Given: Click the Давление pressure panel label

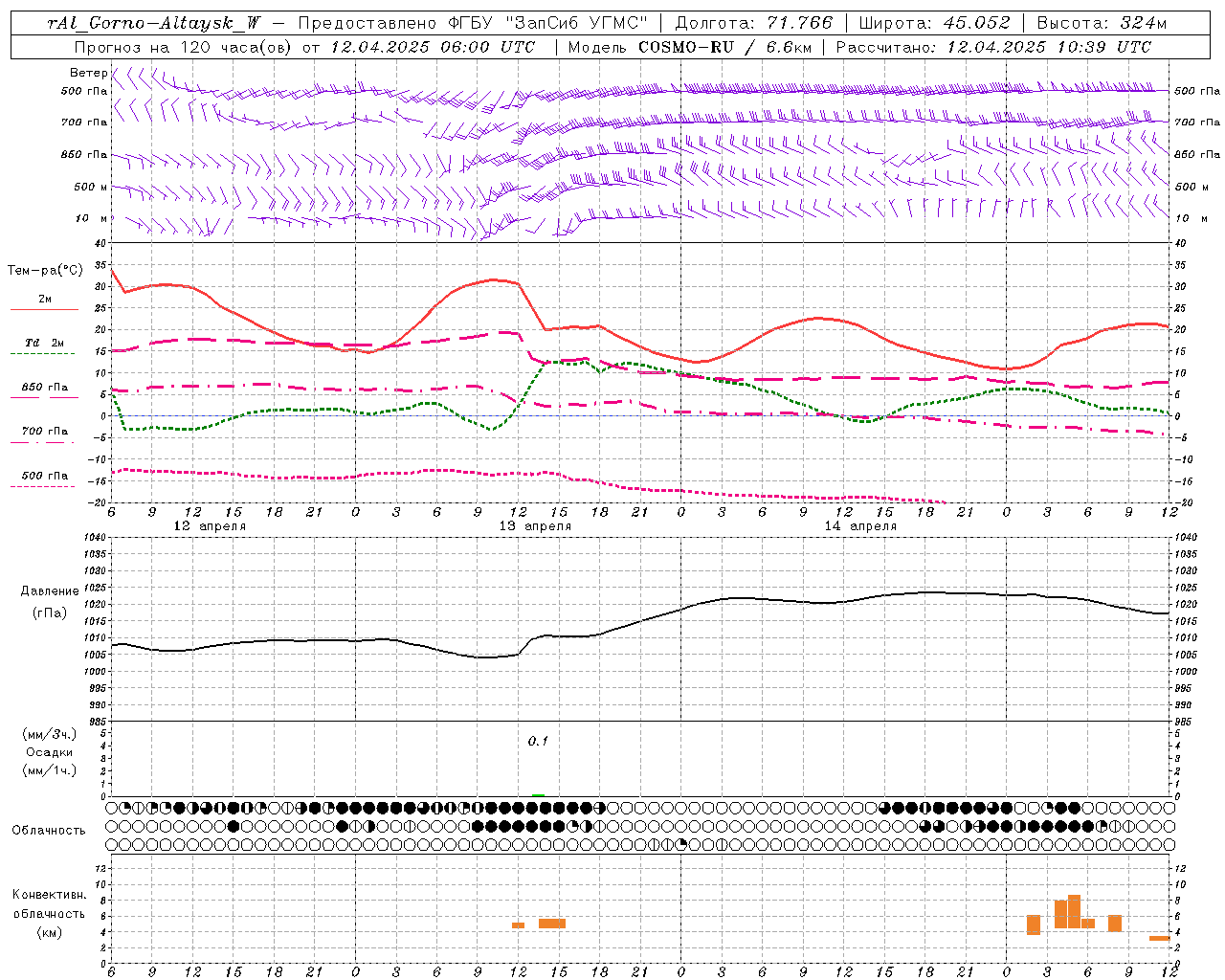Looking at the screenshot, I should coord(50,591).
